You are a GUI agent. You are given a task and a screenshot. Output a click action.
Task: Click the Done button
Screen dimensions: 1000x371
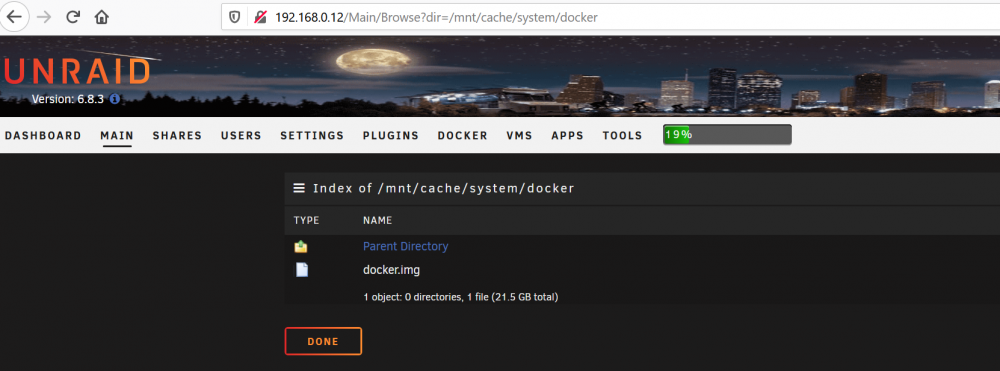click(323, 341)
